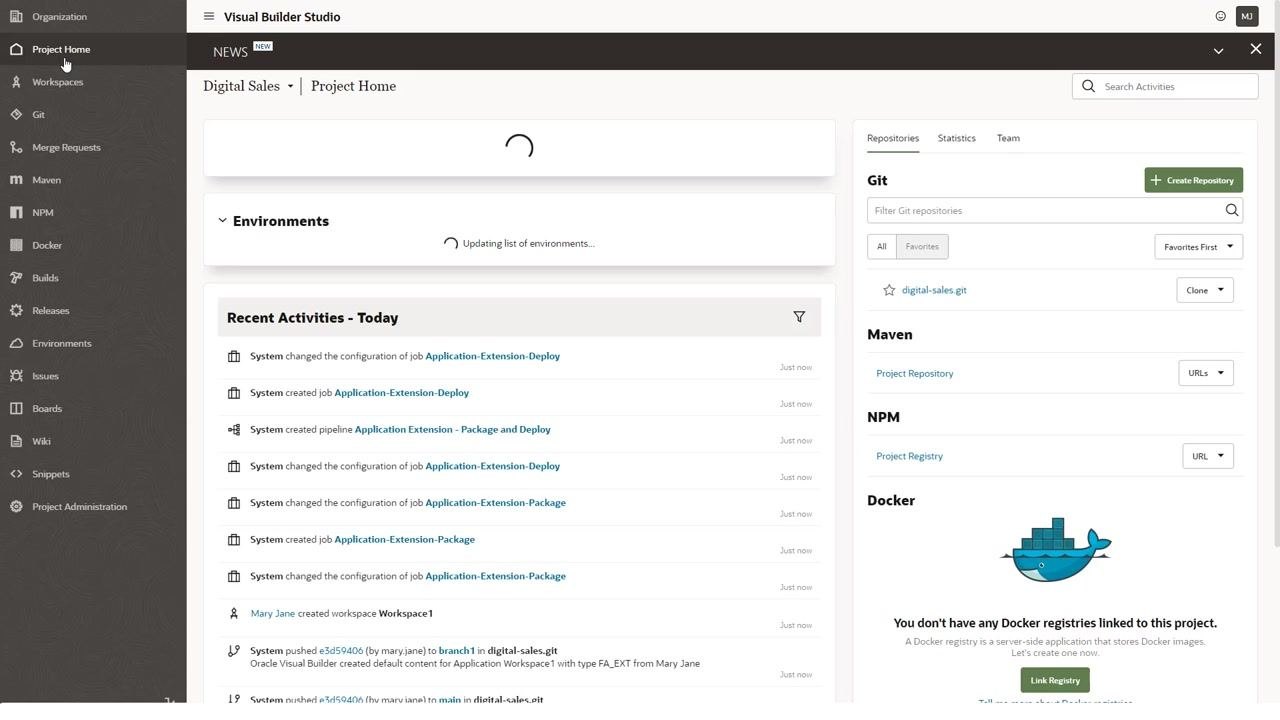The image size is (1280, 720).
Task: Open the NPM URL dropdown
Action: point(1208,456)
